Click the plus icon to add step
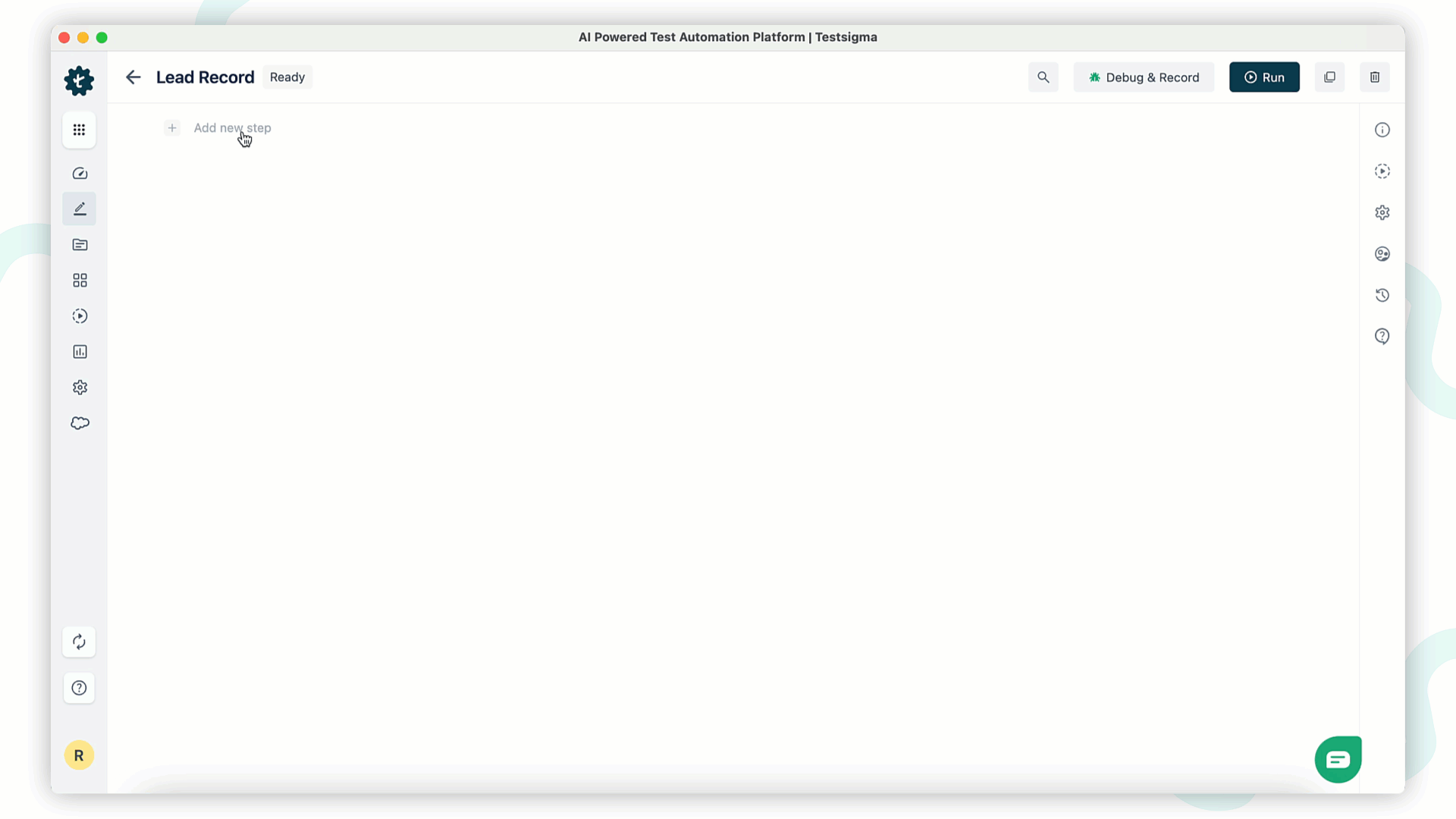This screenshot has height=819, width=1456. tap(172, 128)
